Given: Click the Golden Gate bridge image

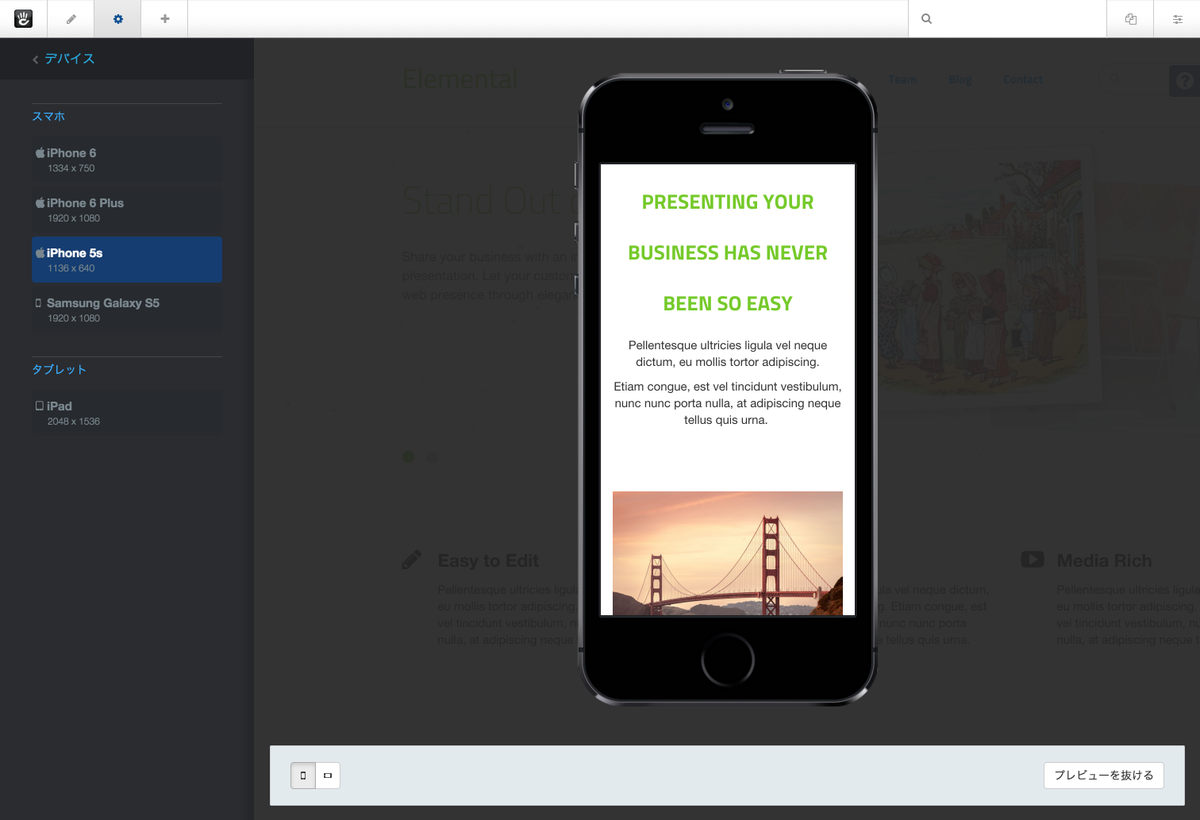Looking at the screenshot, I should 727,553.
